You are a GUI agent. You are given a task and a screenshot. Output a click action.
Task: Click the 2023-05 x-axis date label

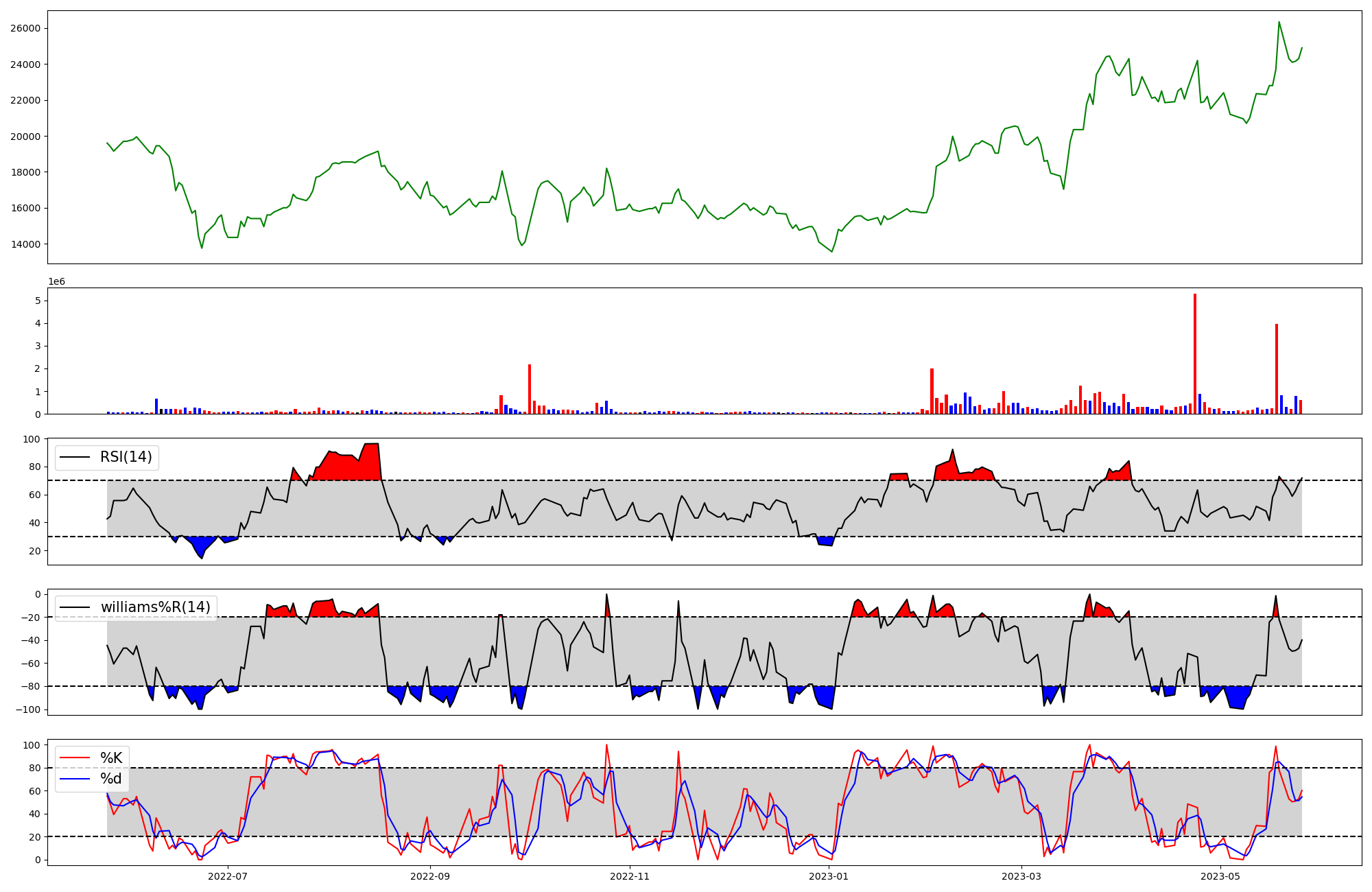tap(1221, 876)
